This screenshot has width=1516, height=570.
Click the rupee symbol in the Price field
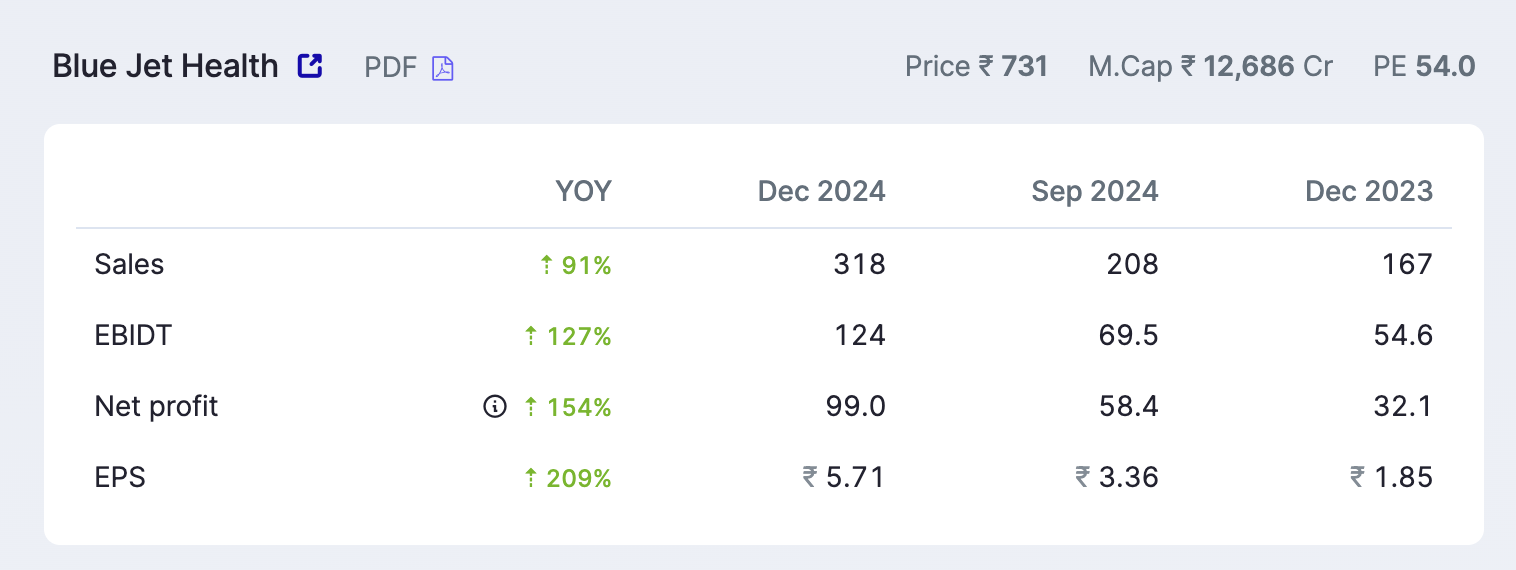point(986,67)
